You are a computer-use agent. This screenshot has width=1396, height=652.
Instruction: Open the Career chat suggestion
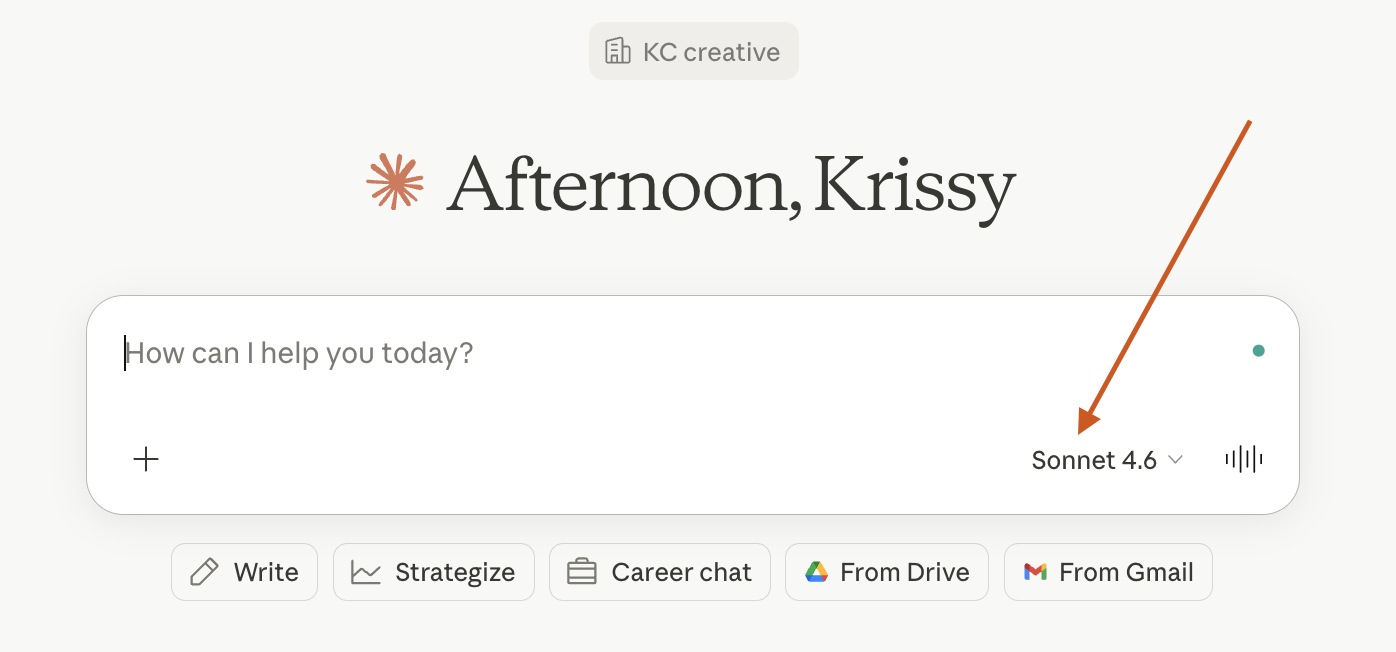(x=660, y=572)
